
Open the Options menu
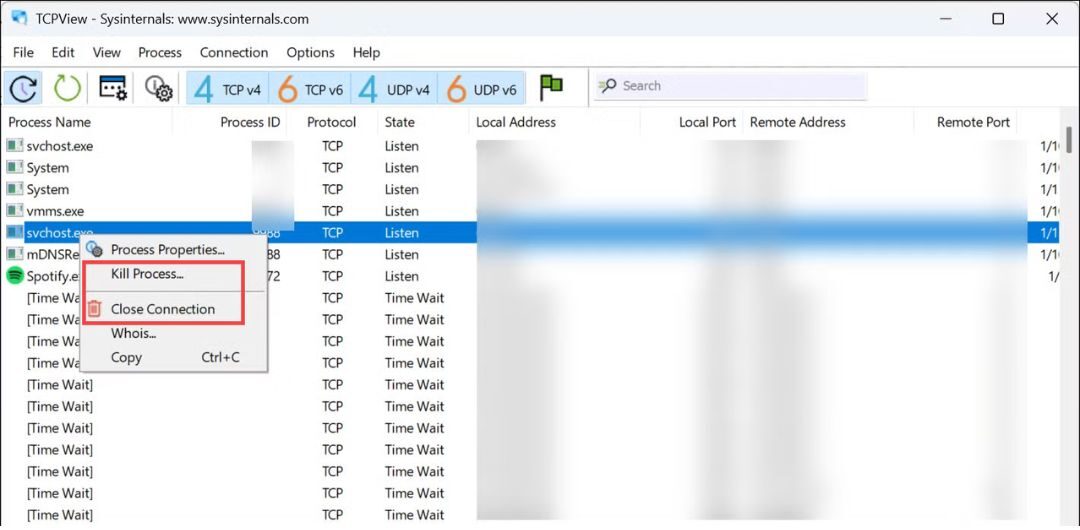pos(311,52)
